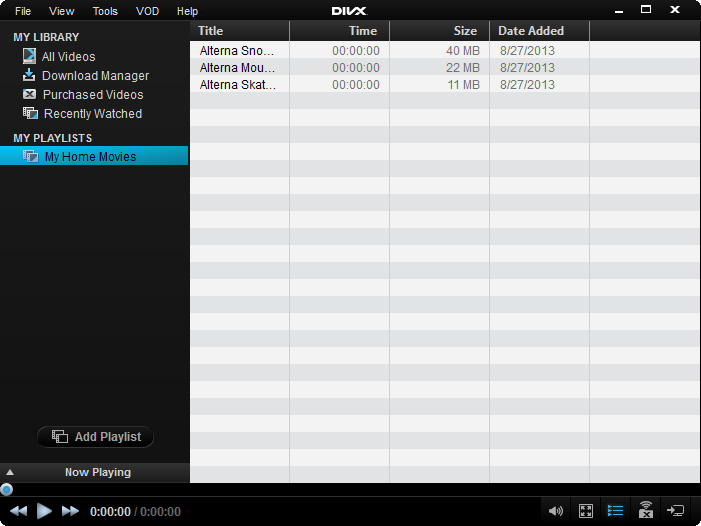701x526 pixels.
Task: Show Purchased Videos list
Action: (93, 95)
